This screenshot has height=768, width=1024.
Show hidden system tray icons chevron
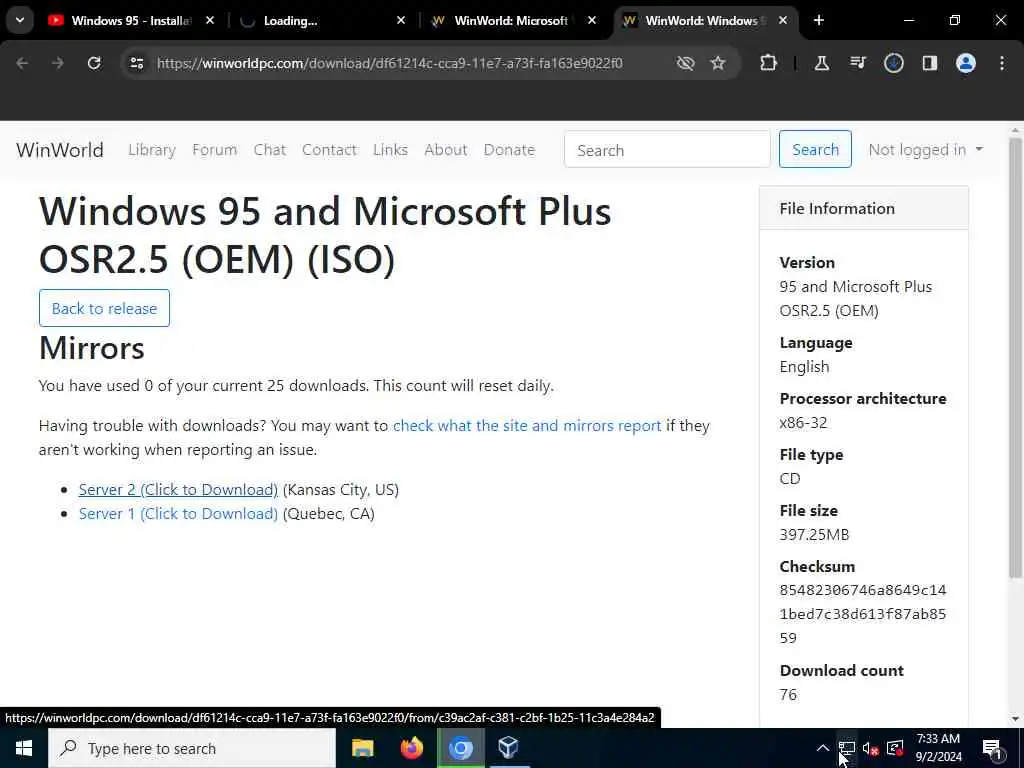point(823,748)
